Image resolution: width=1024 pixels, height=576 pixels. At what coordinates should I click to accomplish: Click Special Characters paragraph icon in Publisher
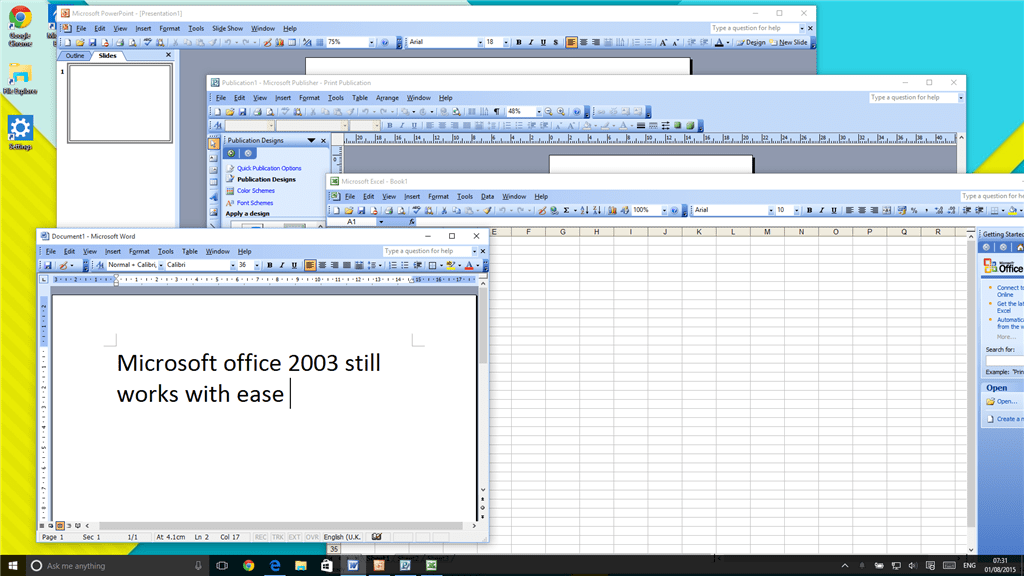click(x=497, y=112)
